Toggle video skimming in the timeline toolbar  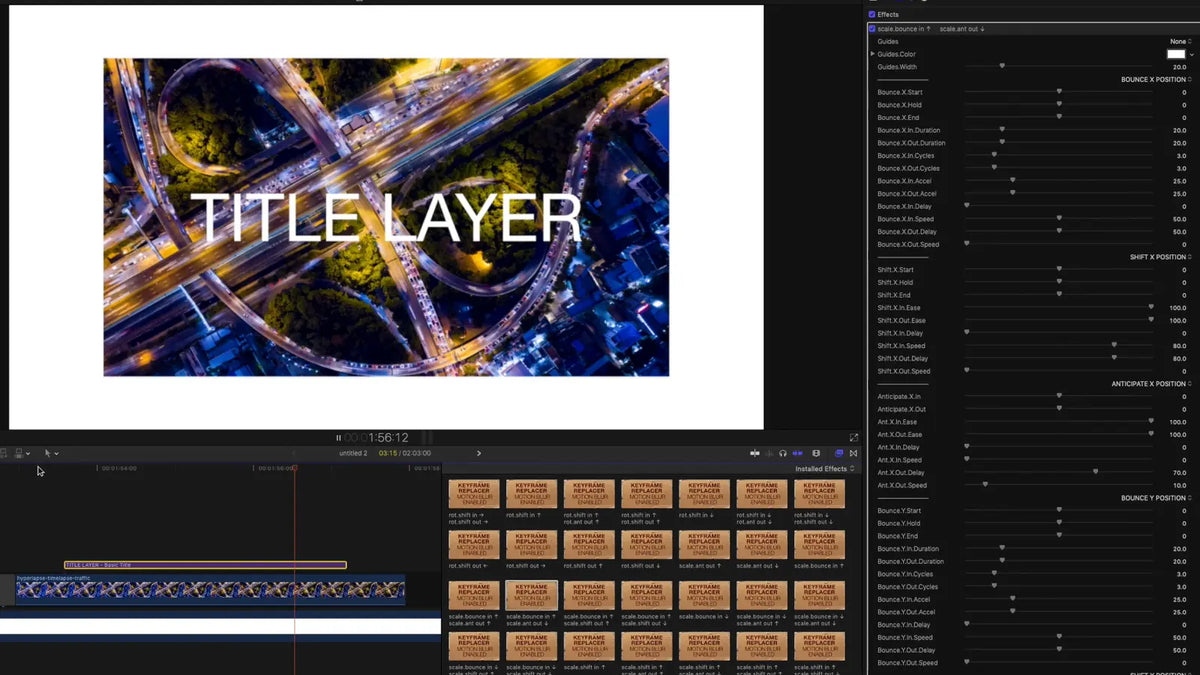tap(755, 453)
